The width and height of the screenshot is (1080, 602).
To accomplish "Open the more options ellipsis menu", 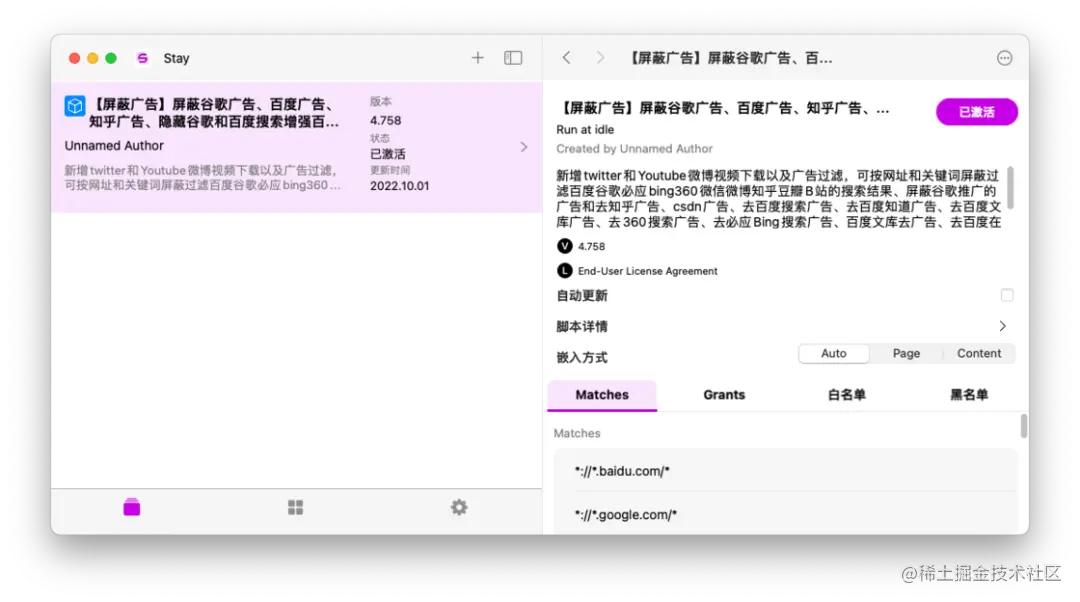I will pyautogui.click(x=1004, y=58).
